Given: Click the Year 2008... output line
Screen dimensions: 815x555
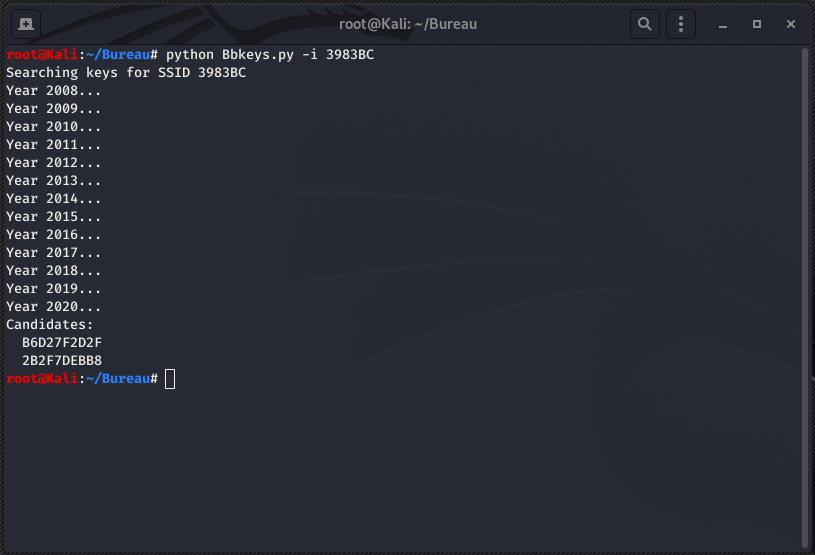Looking at the screenshot, I should 54,90.
